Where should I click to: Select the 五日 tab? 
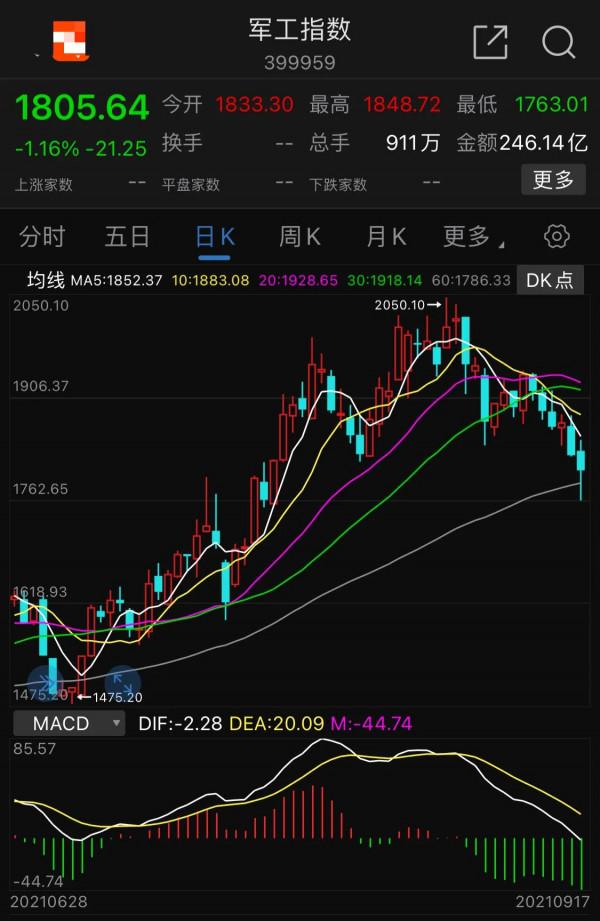[x=127, y=236]
